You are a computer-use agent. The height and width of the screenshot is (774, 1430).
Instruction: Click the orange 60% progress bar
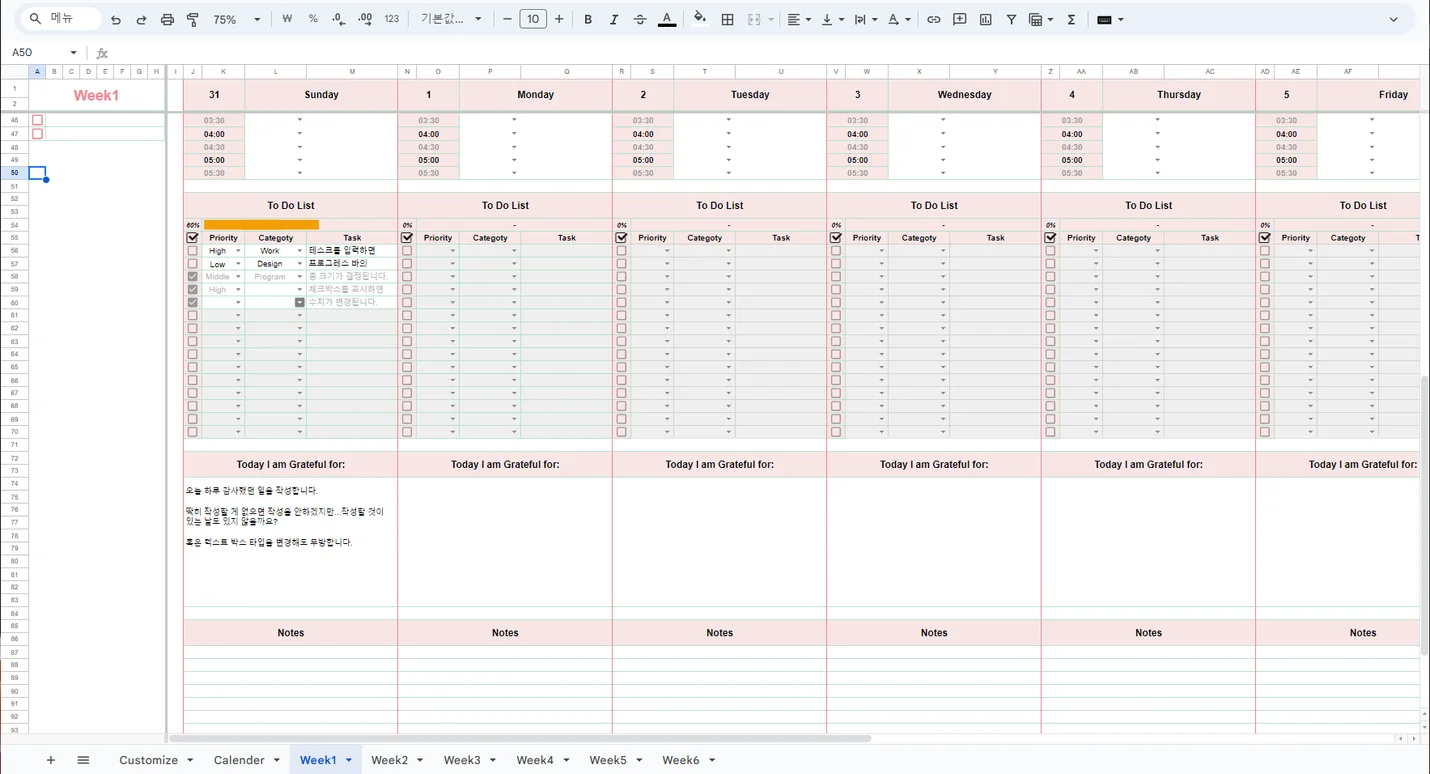(261, 225)
